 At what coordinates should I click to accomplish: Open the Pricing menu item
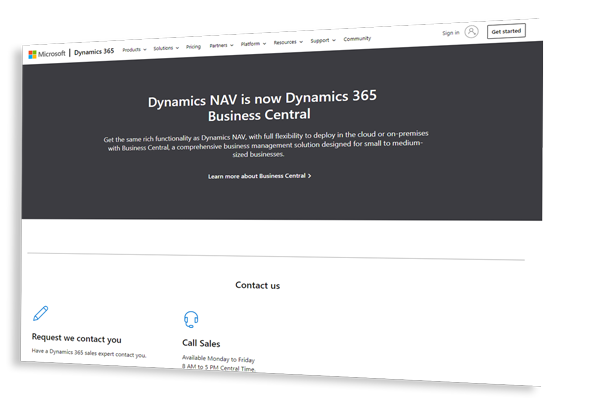pyautogui.click(x=193, y=46)
